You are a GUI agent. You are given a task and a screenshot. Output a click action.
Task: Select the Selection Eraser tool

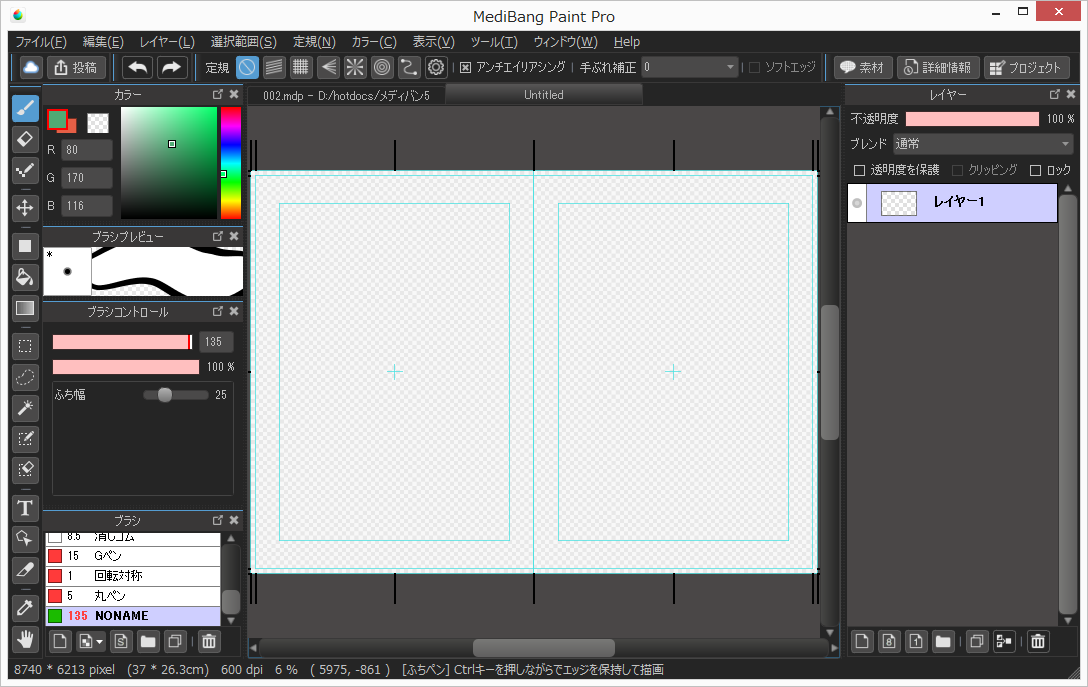(25, 469)
